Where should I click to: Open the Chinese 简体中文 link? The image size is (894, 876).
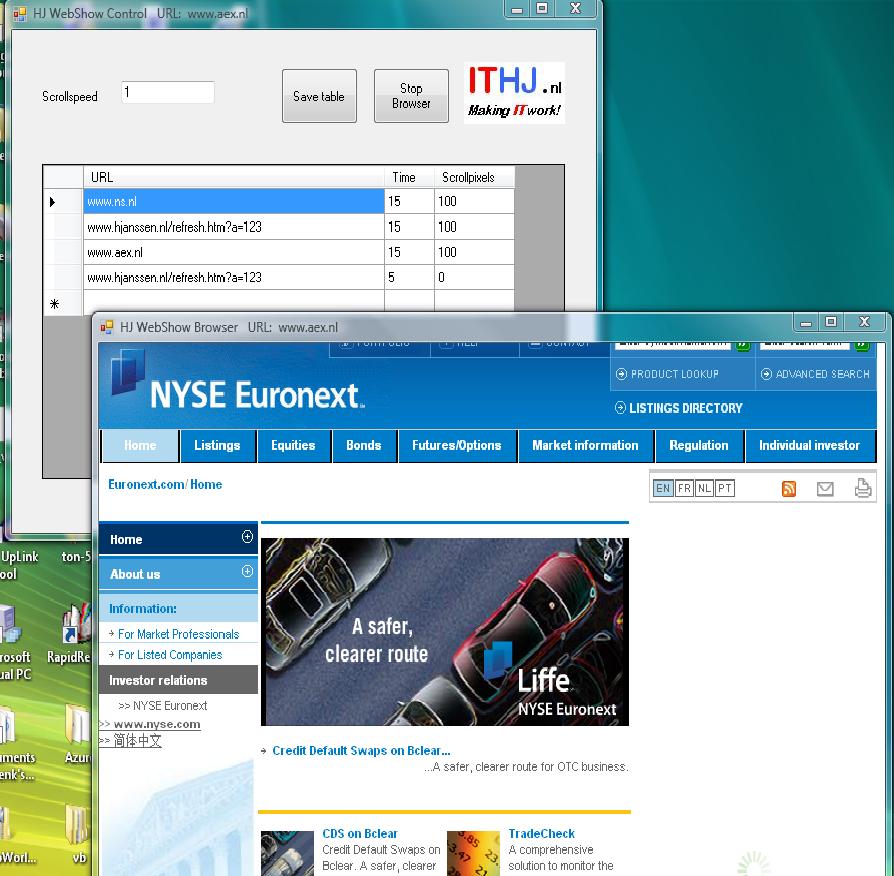[137, 741]
